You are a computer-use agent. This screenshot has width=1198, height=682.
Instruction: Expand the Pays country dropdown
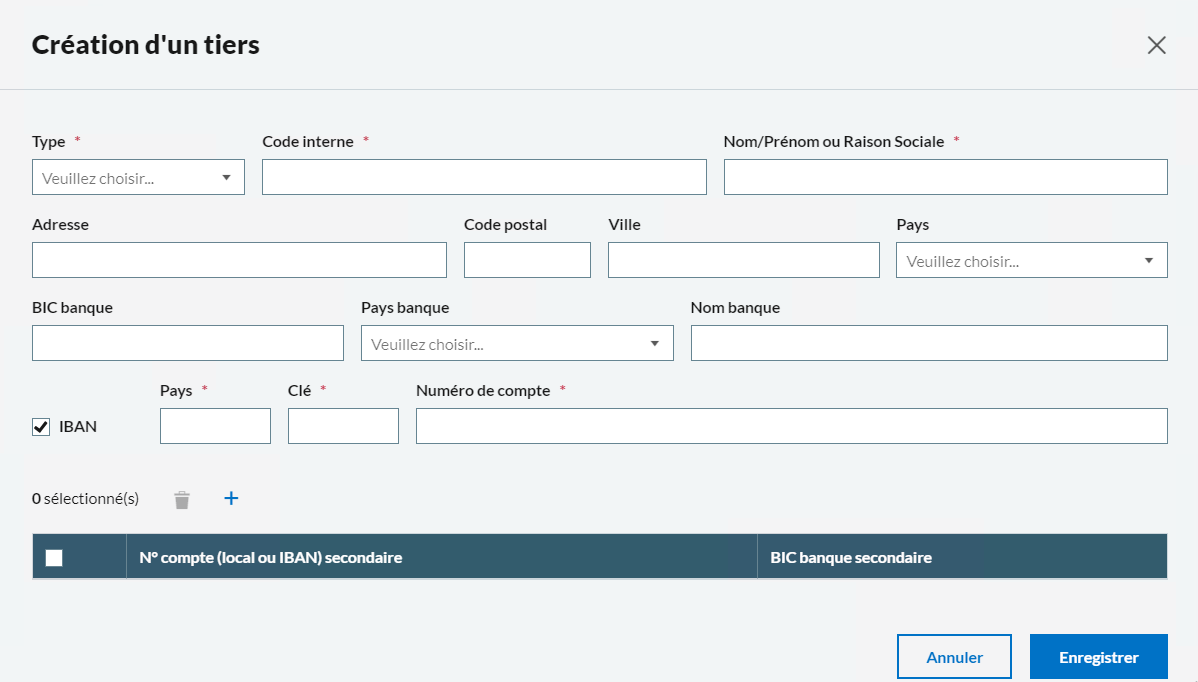tap(1031, 261)
